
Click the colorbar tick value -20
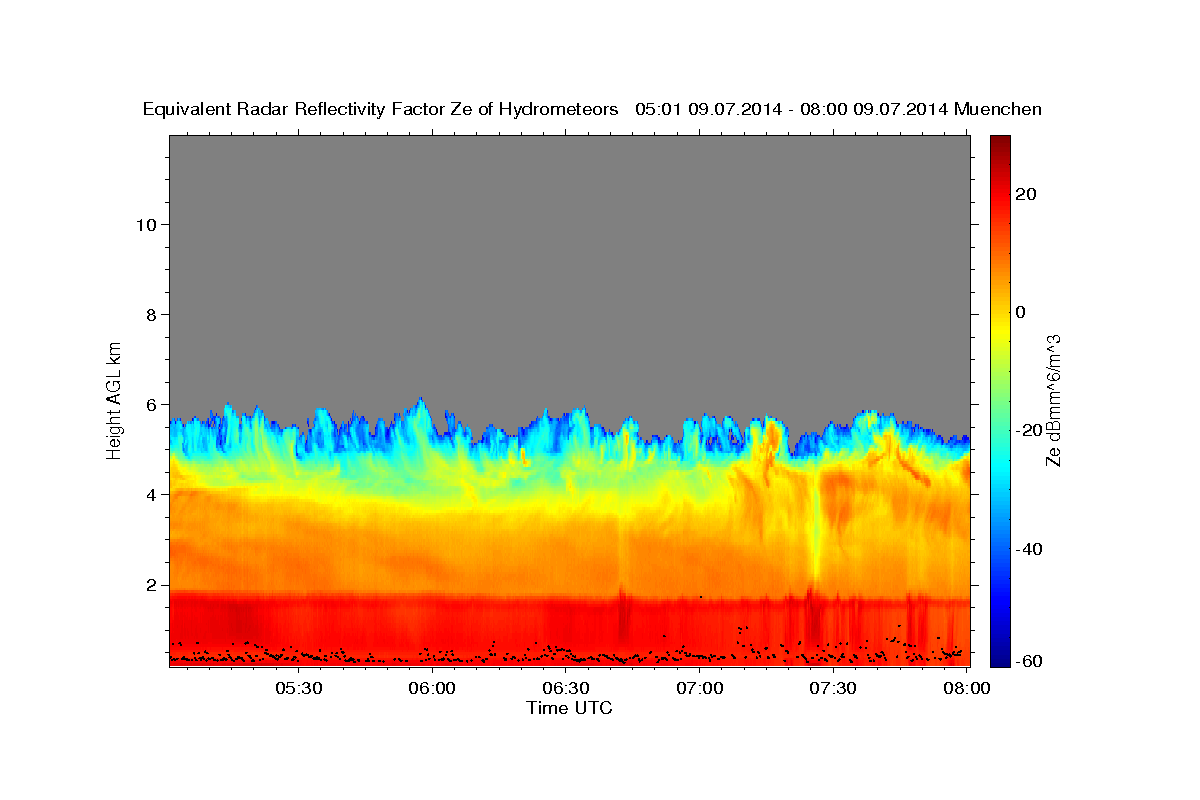(1028, 430)
